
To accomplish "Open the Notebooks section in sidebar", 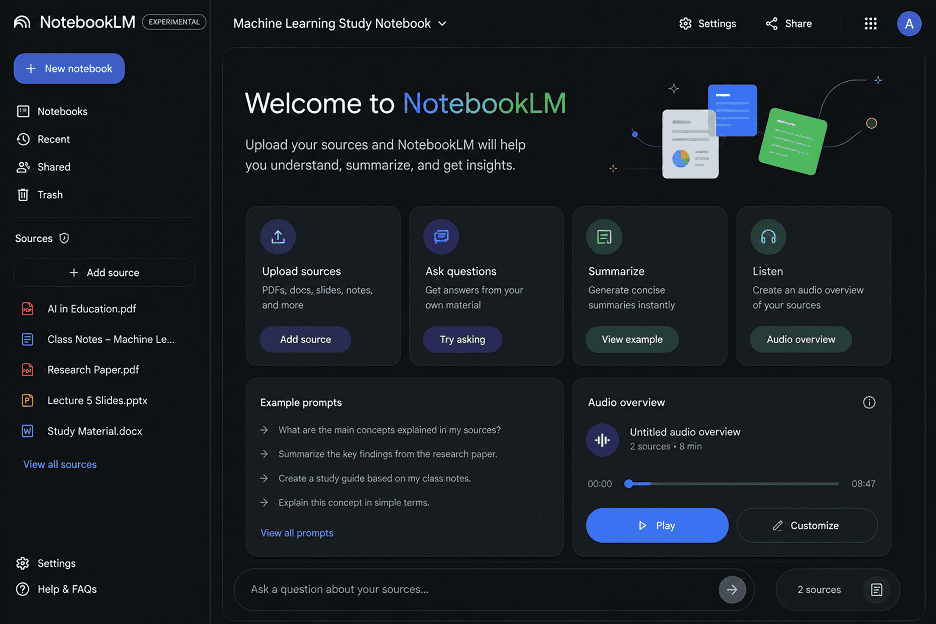I will tap(53, 111).
